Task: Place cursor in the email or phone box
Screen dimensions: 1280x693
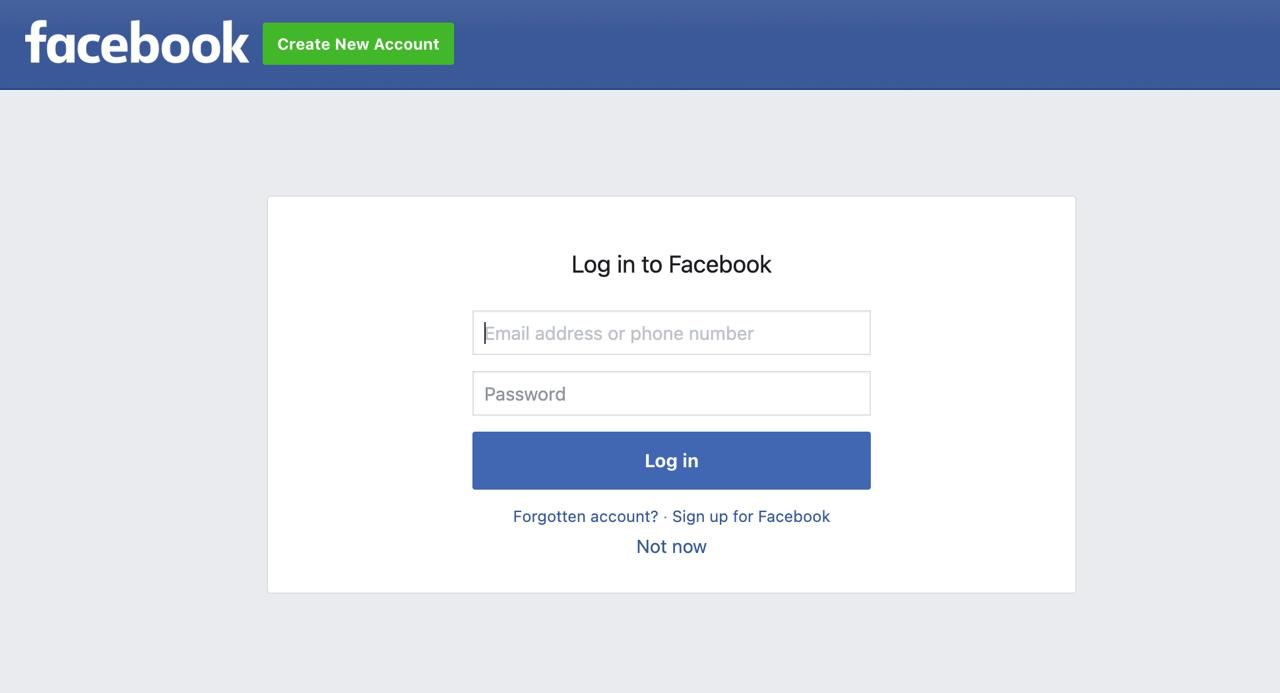Action: click(x=671, y=333)
